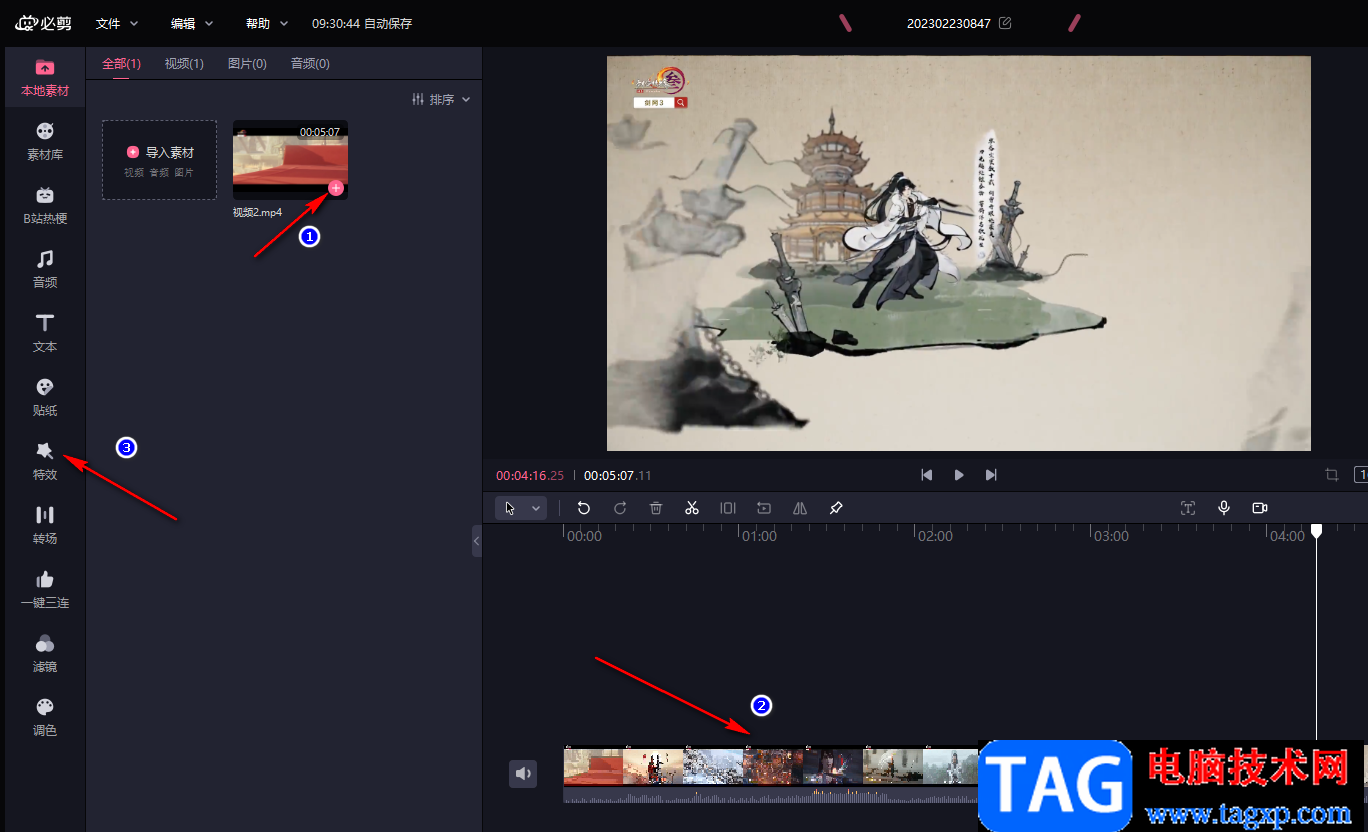The width and height of the screenshot is (1368, 832).
Task: Open the 一键三连 panel
Action: 45,590
